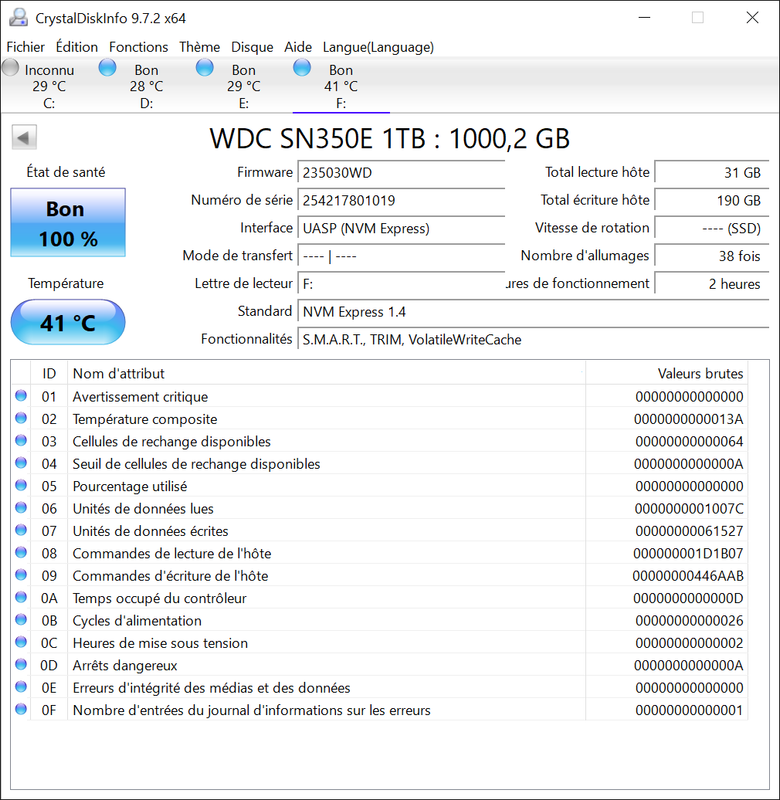Screen dimensions: 780x800
Task: Open the Langue(Language) menu
Action: click(378, 47)
